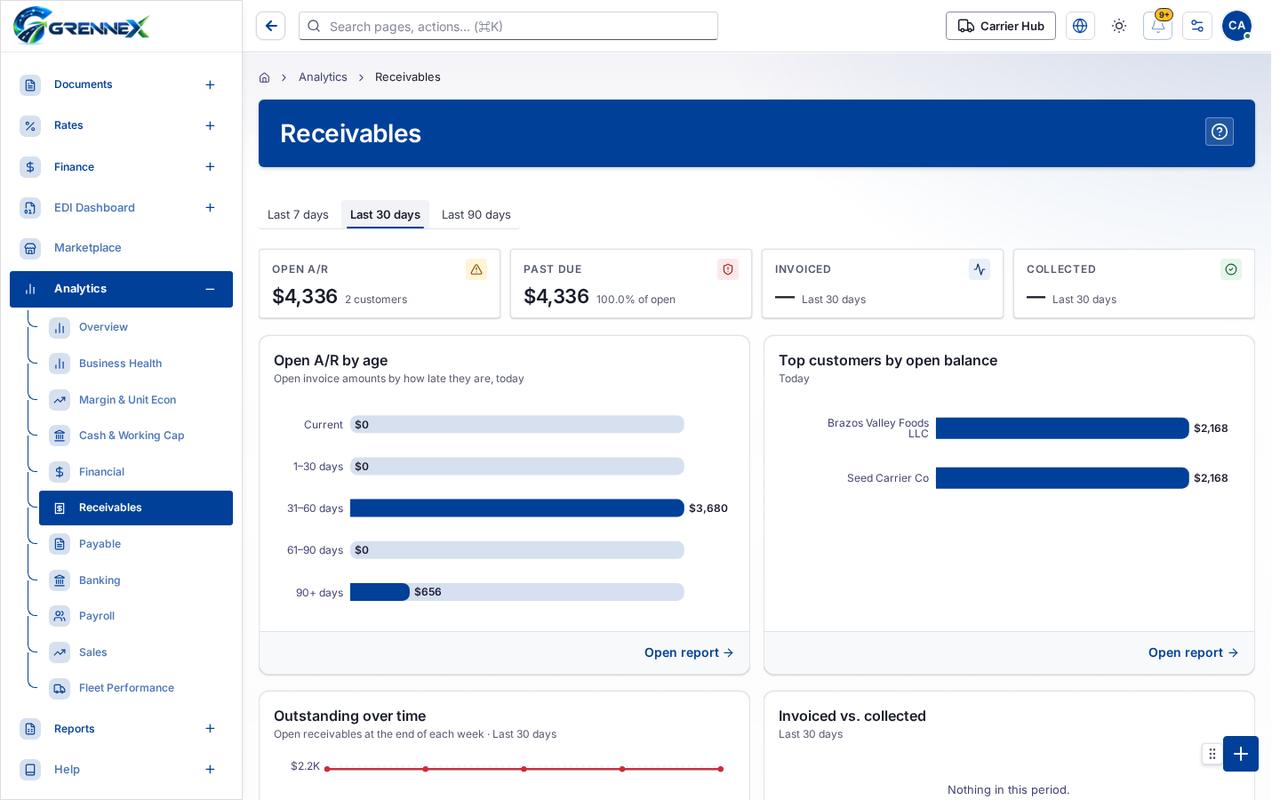Open the Overview analytics page
The image size is (1280, 800).
tap(136, 327)
